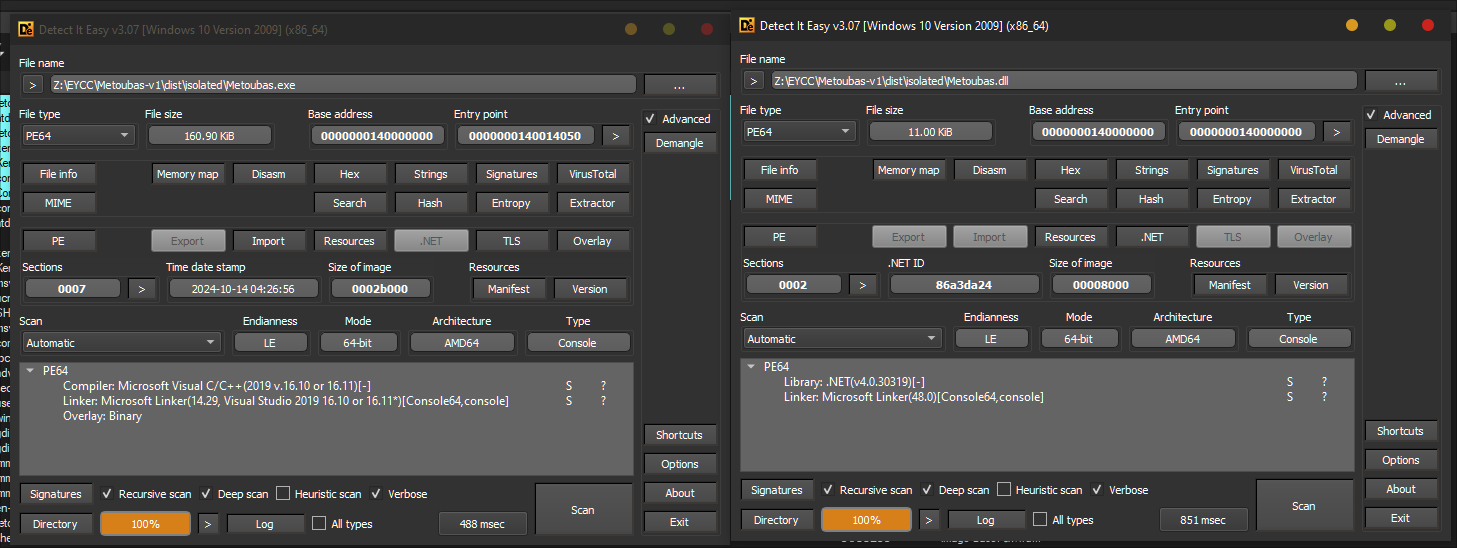Click arrow next to Entry point in Metoubas.dll window
The image size is (1457, 548).
point(1338,131)
